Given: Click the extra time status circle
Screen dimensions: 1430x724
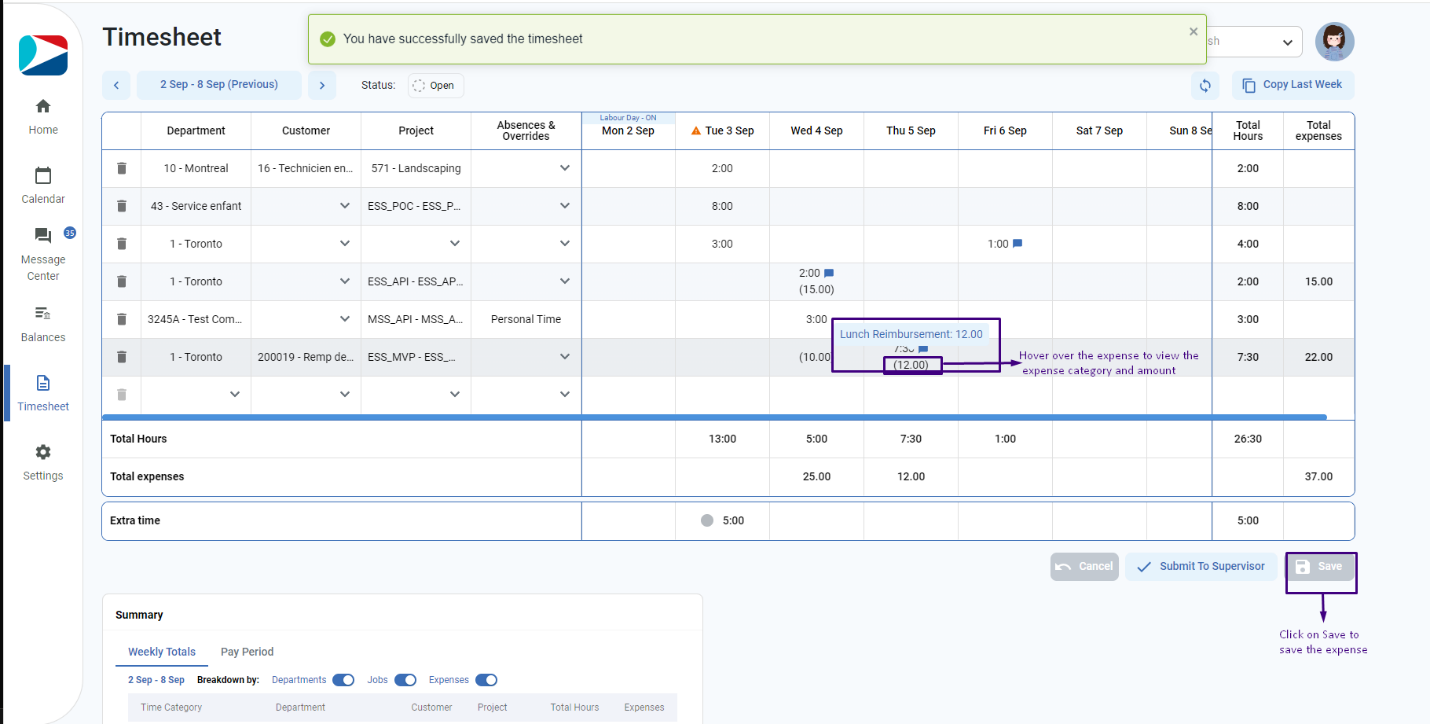Looking at the screenshot, I should (x=707, y=520).
